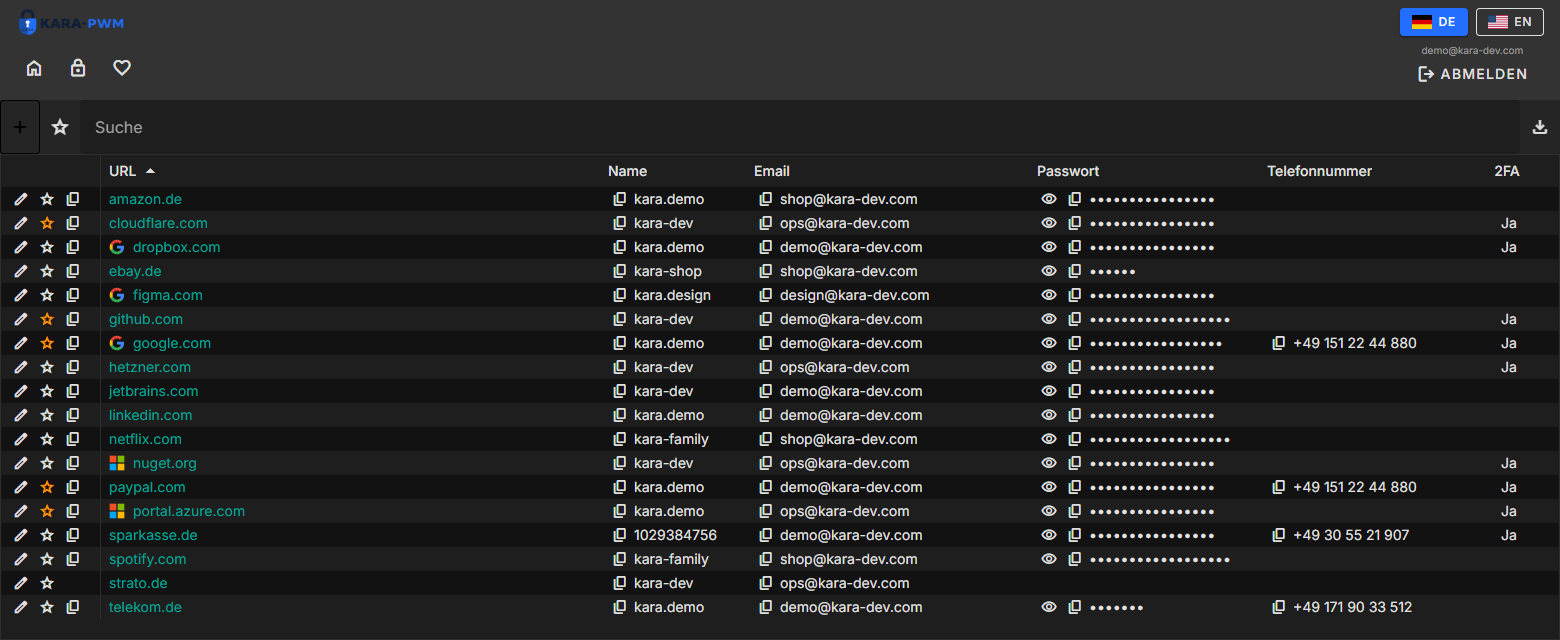The width and height of the screenshot is (1560, 640).
Task: Open the sparkasse.de link
Action: pos(153,535)
